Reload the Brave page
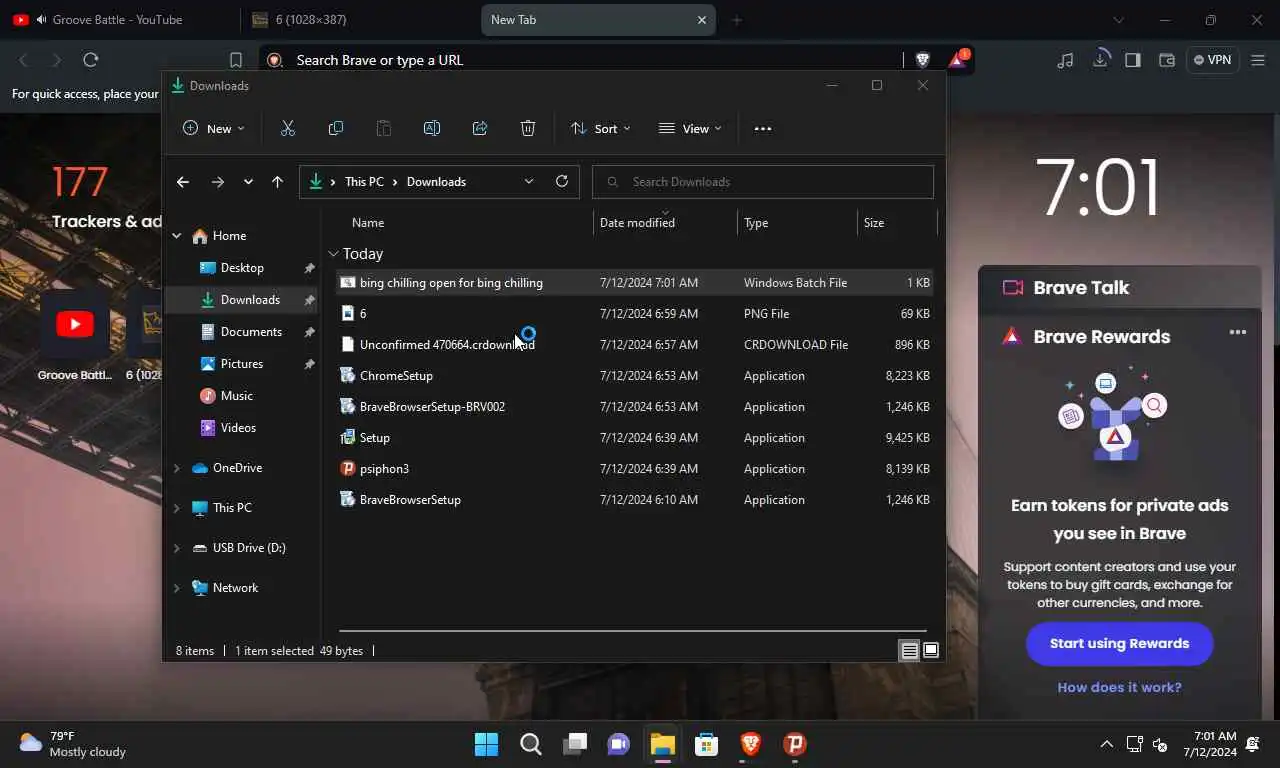The width and height of the screenshot is (1280, 768). tap(91, 60)
